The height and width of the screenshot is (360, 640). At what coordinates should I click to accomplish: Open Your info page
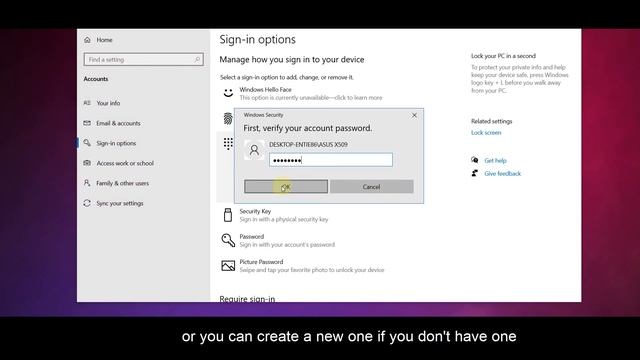point(108,103)
